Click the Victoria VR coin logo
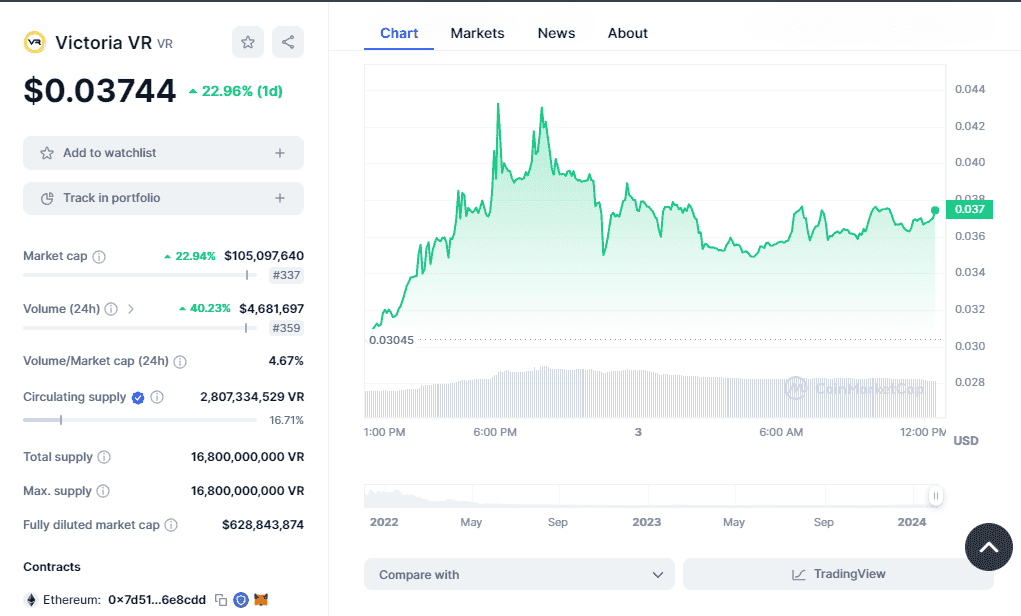Image resolution: width=1021 pixels, height=616 pixels. click(x=35, y=42)
